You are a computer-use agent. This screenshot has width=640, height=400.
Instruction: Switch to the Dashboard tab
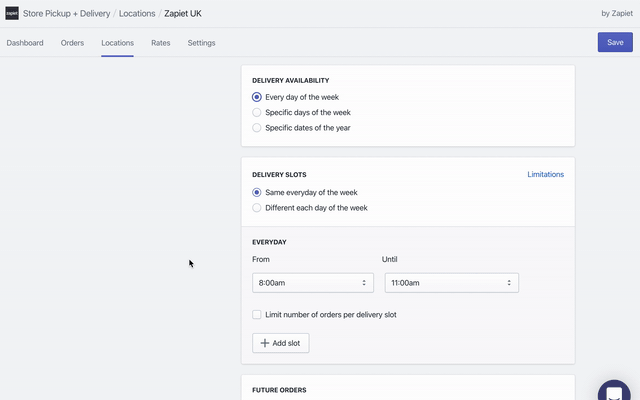[x=25, y=43]
